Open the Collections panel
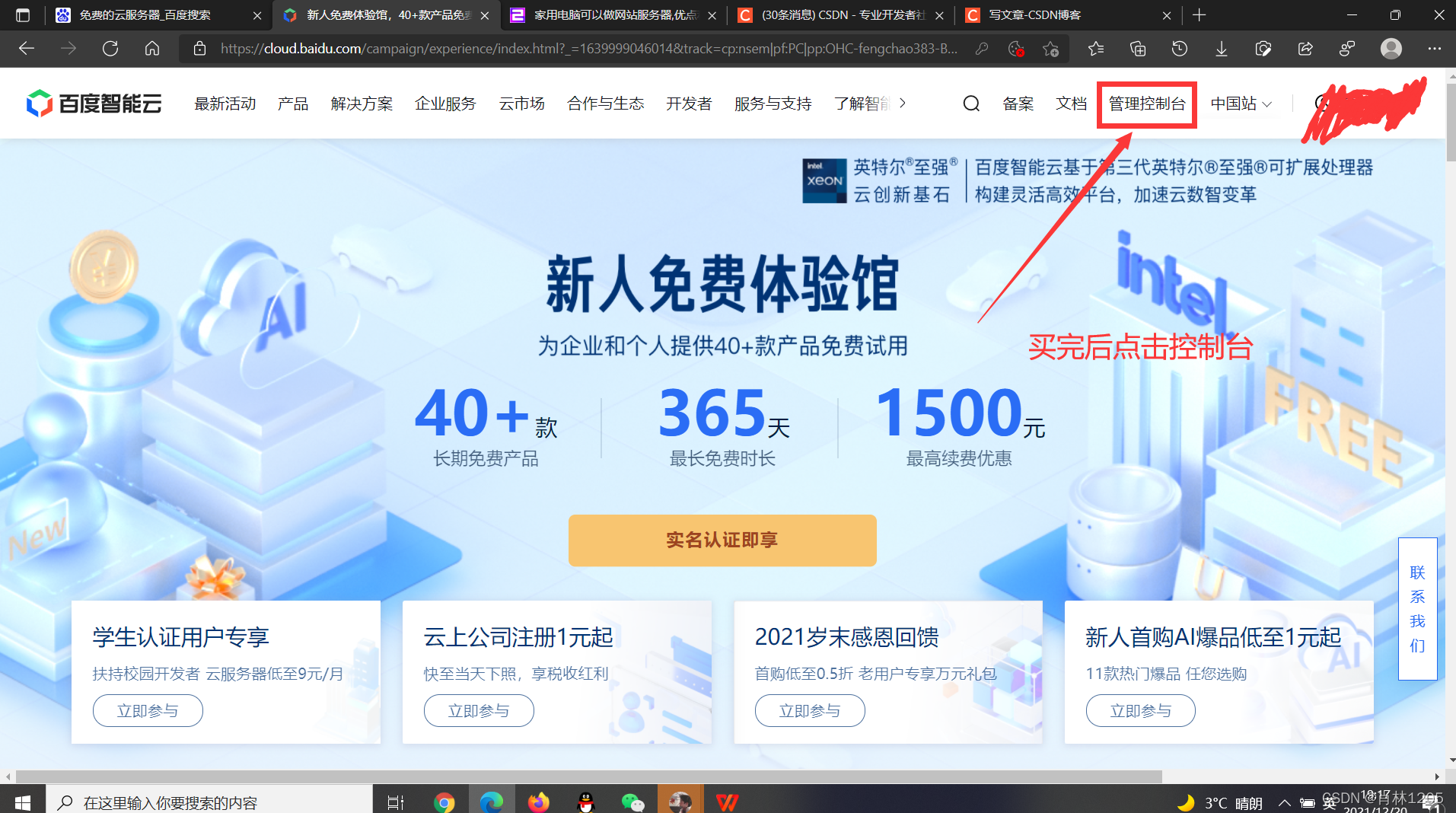This screenshot has width=1456, height=813. (1138, 49)
